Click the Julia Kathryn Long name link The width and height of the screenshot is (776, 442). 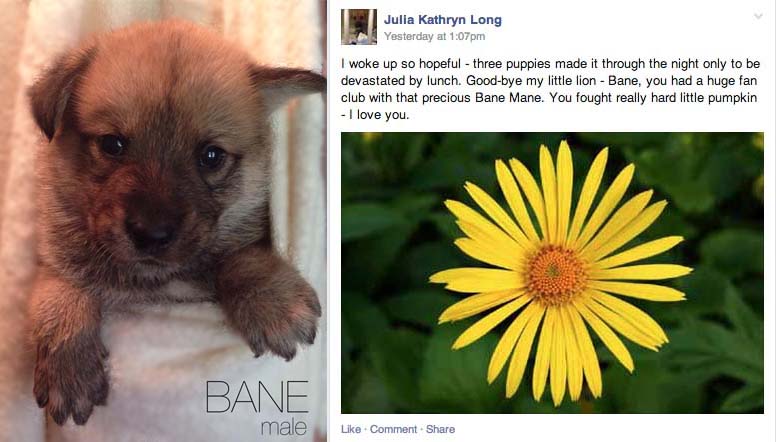pyautogui.click(x=443, y=20)
